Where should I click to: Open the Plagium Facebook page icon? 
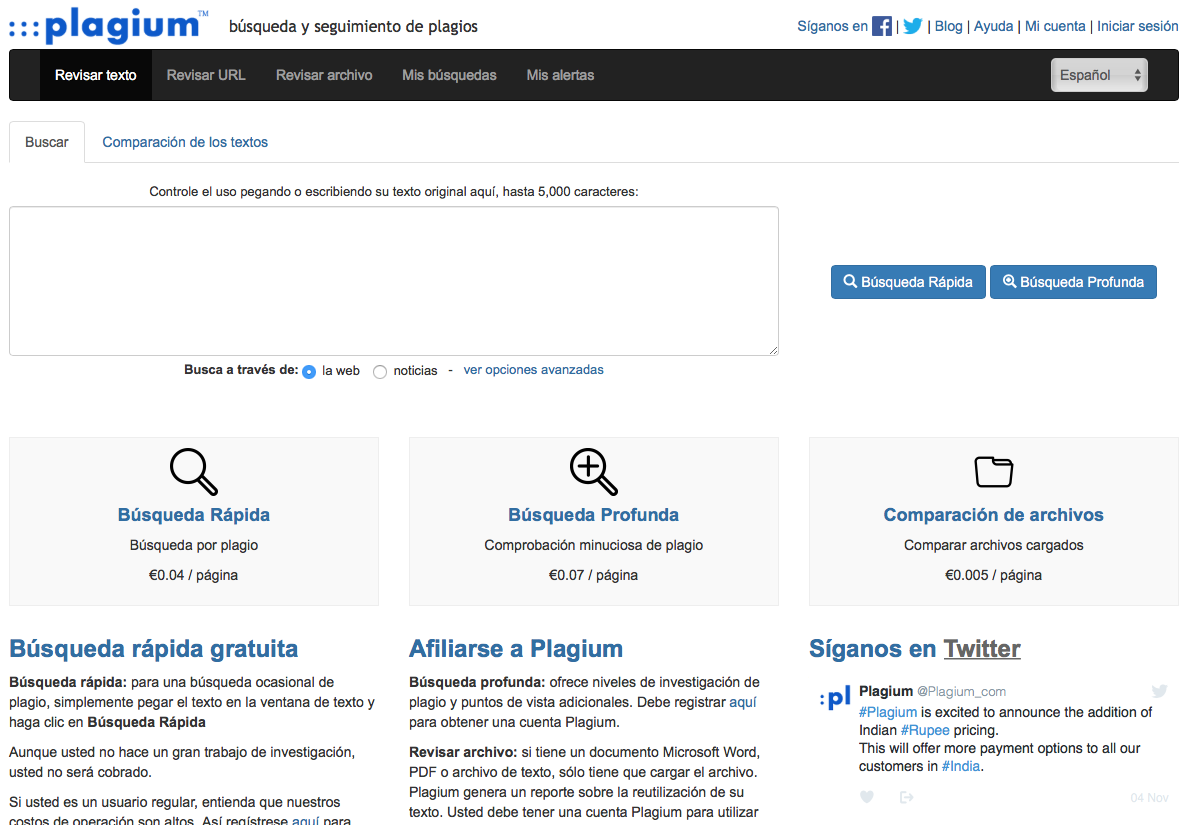point(881,26)
